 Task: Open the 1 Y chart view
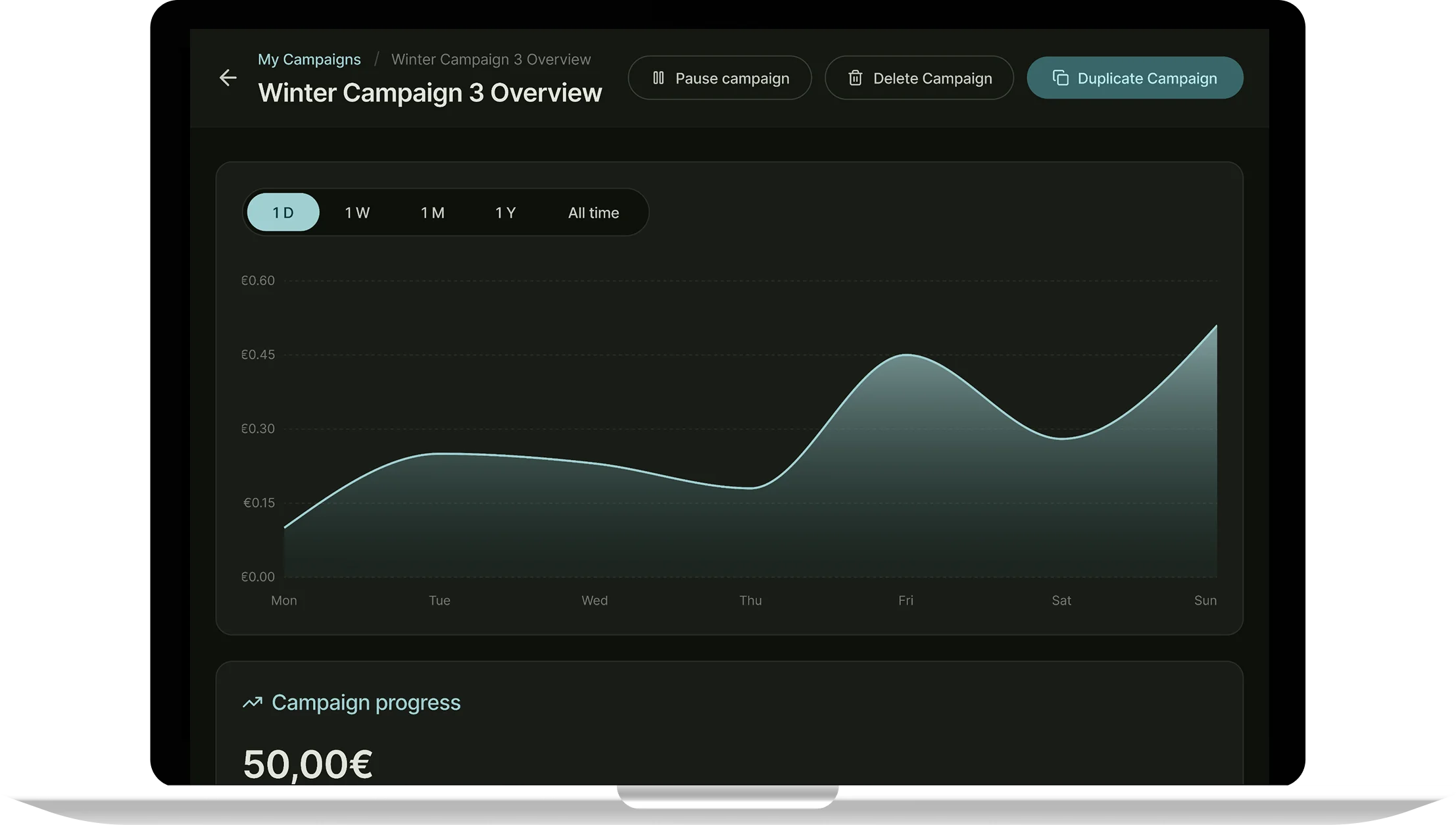(x=506, y=212)
